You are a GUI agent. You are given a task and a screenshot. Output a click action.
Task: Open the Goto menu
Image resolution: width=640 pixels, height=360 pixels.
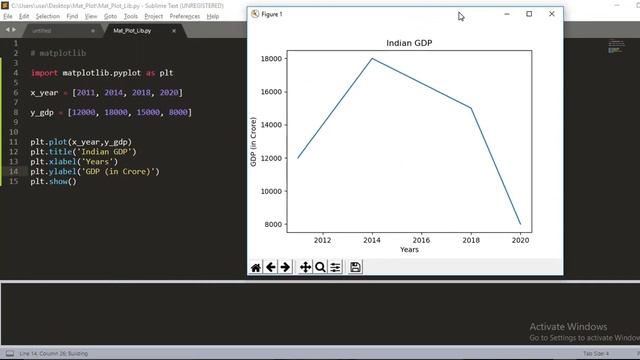[x=110, y=16]
